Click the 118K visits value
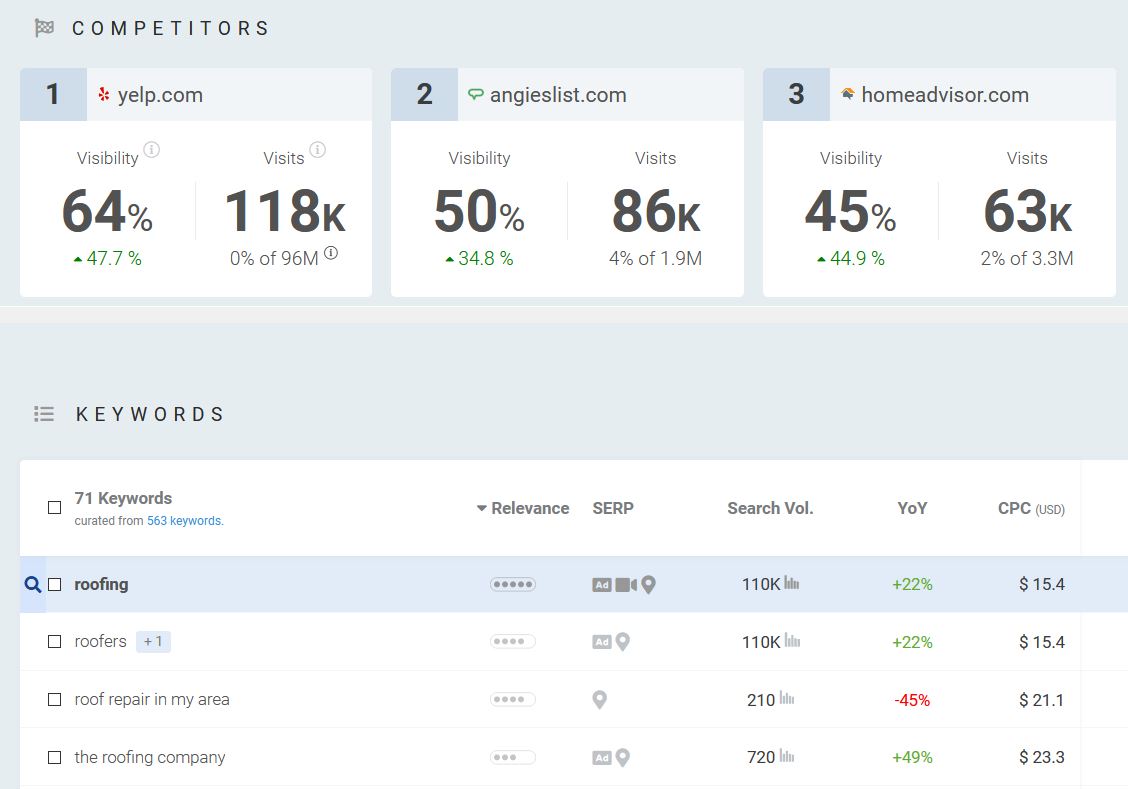The width and height of the screenshot is (1128, 789). coord(285,211)
